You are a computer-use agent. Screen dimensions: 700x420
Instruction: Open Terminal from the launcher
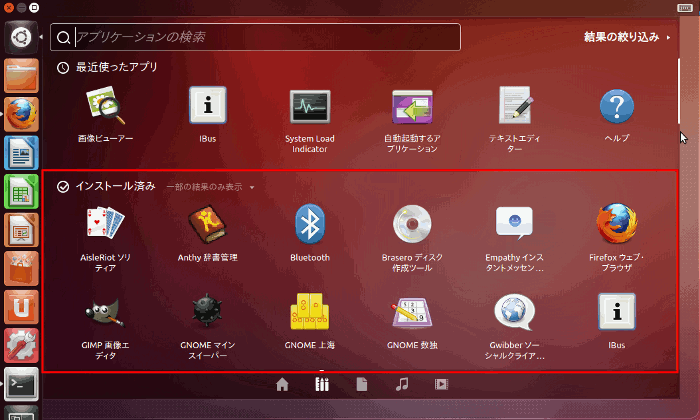point(21,383)
